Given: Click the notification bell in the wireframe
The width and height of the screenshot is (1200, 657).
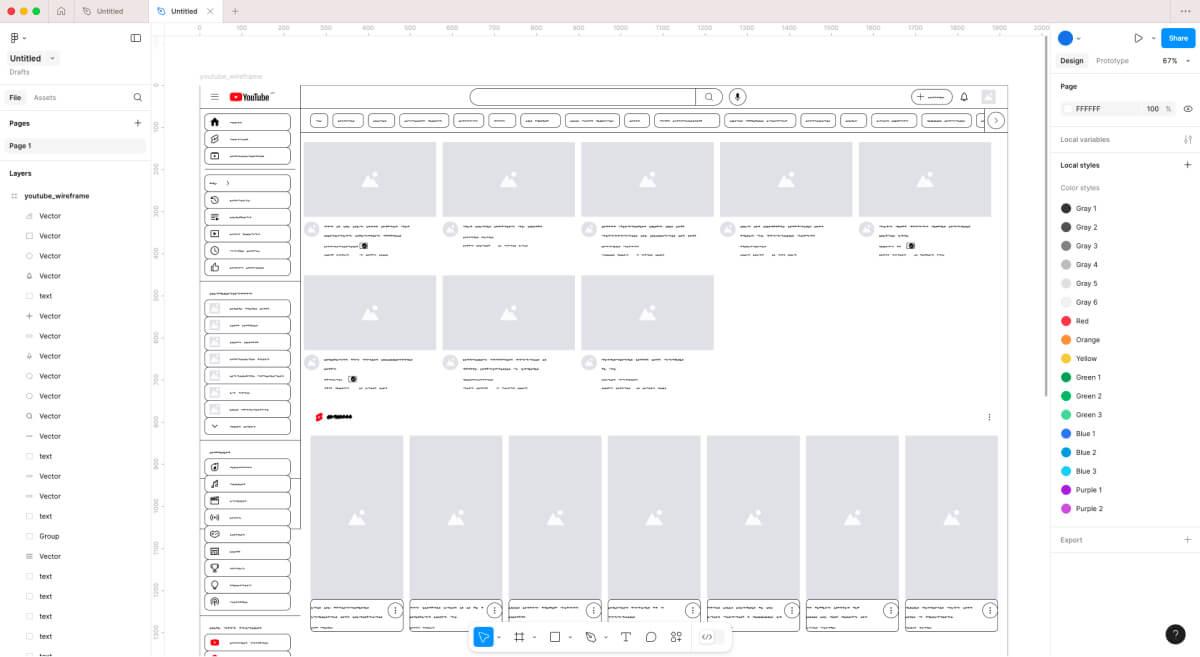Looking at the screenshot, I should [x=964, y=97].
